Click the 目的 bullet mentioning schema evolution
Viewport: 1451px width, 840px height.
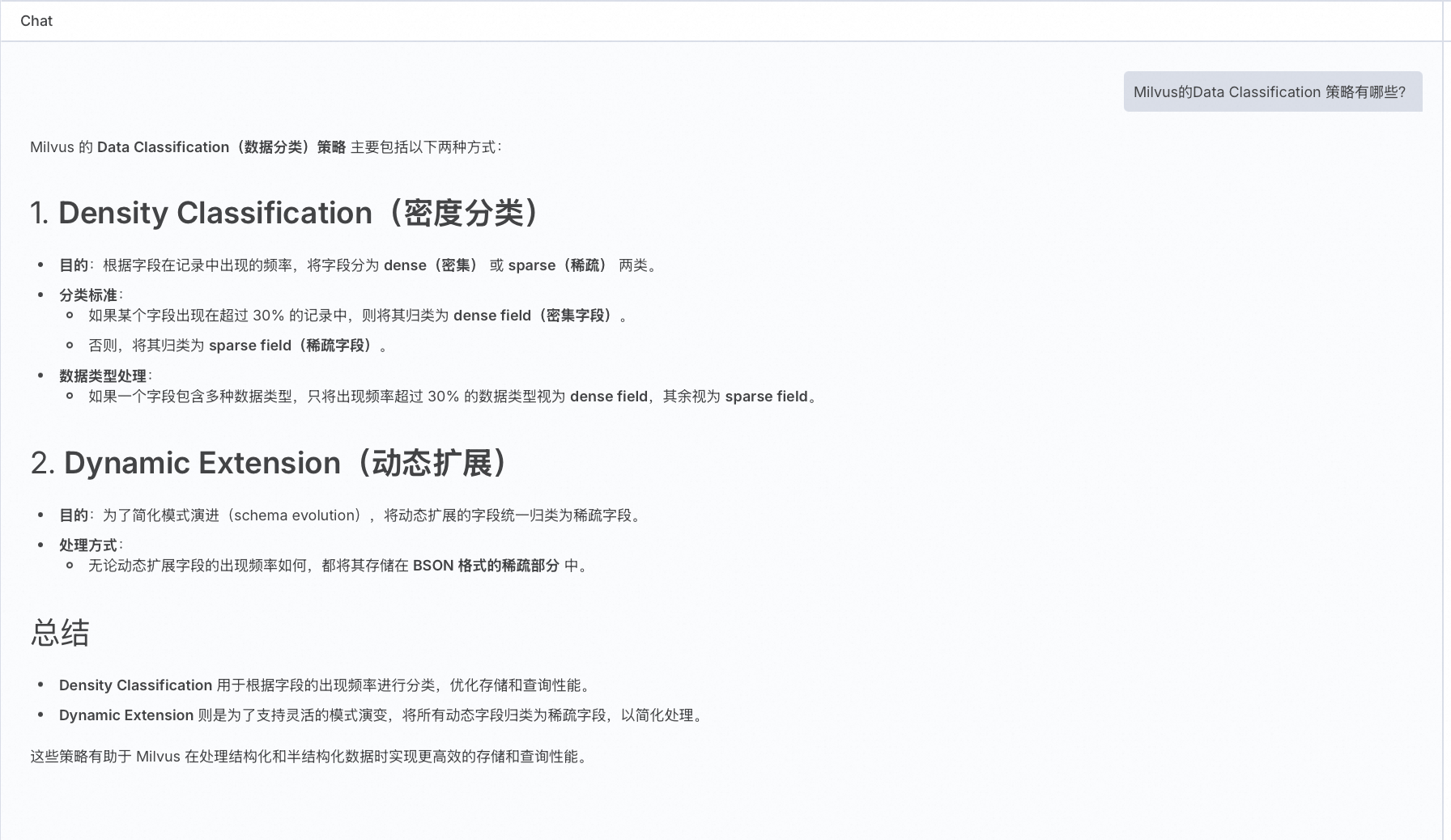pos(350,515)
